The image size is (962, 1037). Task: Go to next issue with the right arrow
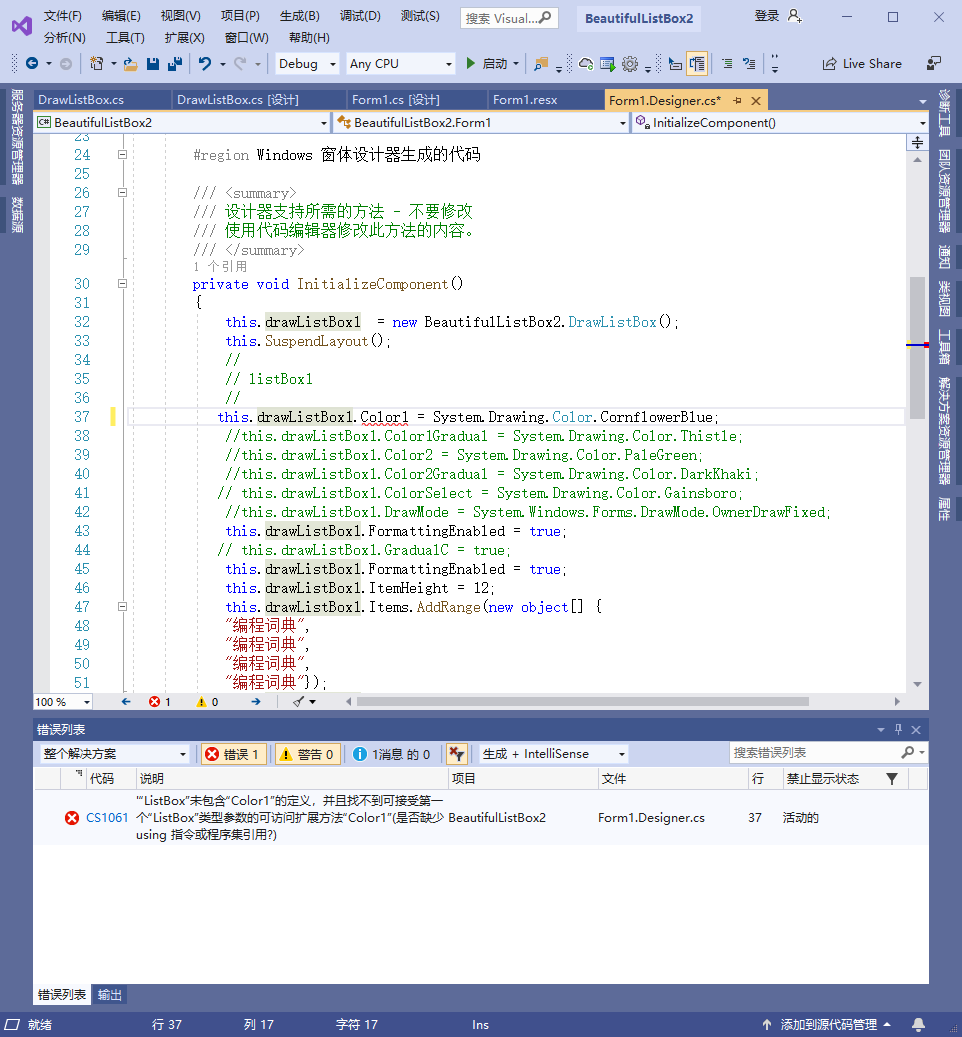pos(256,702)
